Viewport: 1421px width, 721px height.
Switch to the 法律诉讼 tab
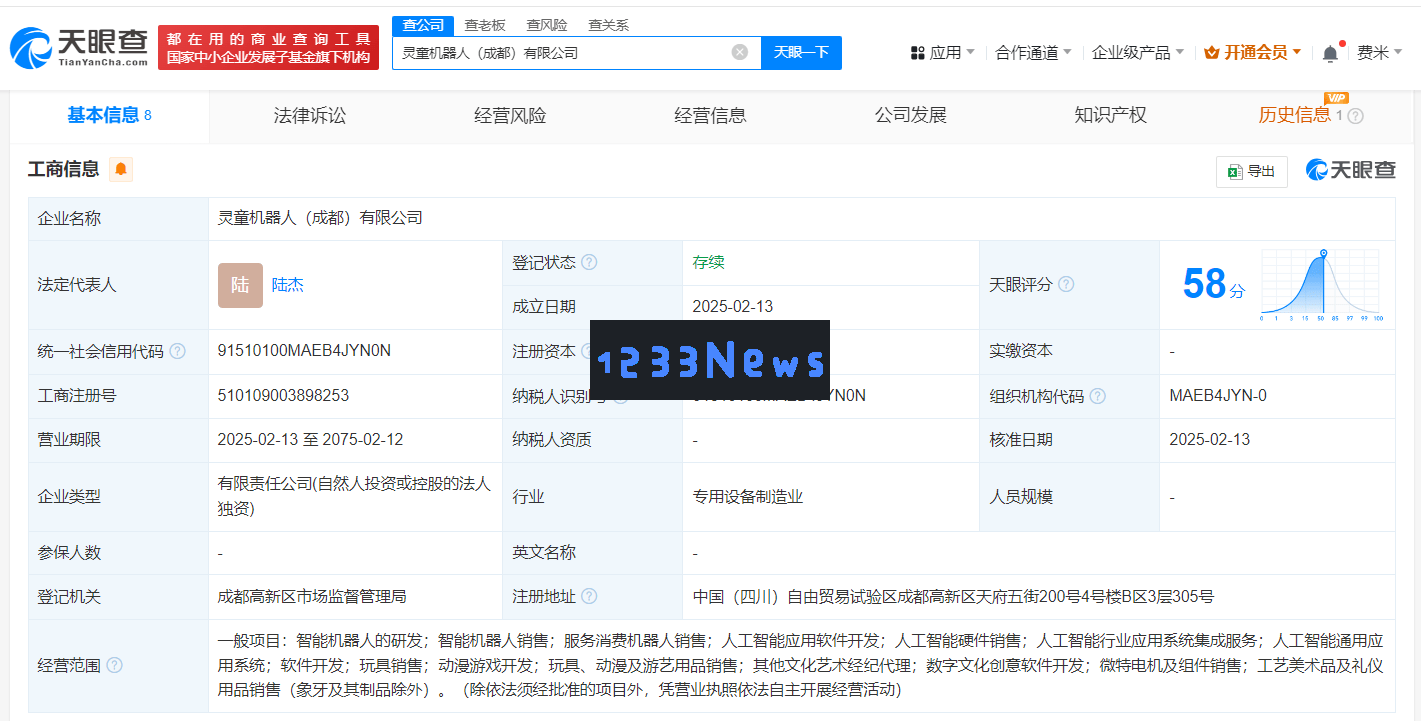pos(310,116)
